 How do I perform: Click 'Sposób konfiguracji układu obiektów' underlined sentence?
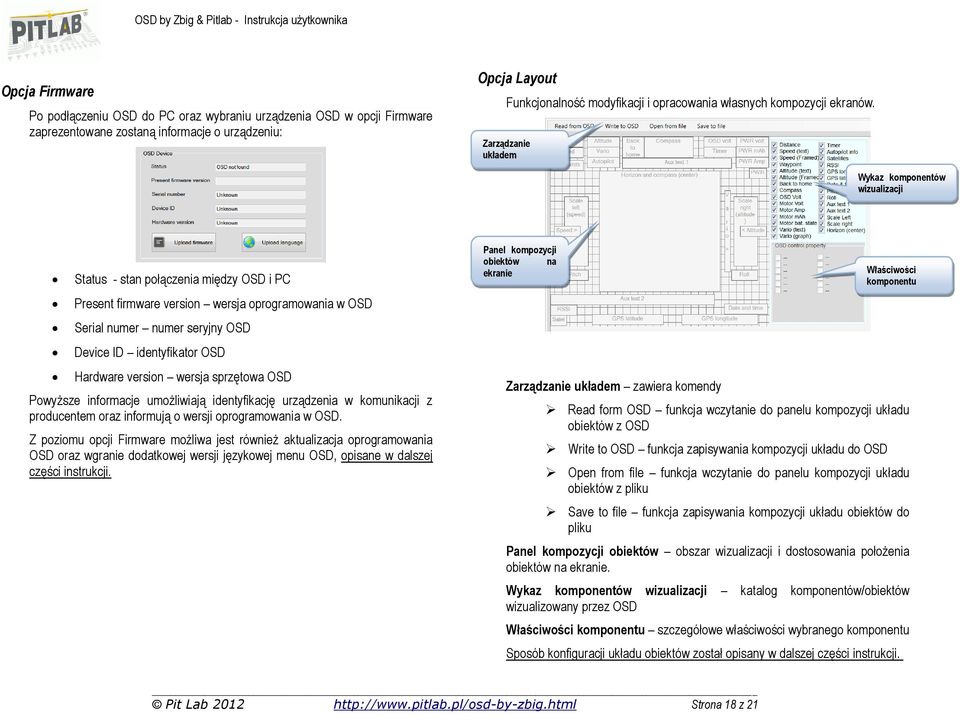[x=704, y=654]
